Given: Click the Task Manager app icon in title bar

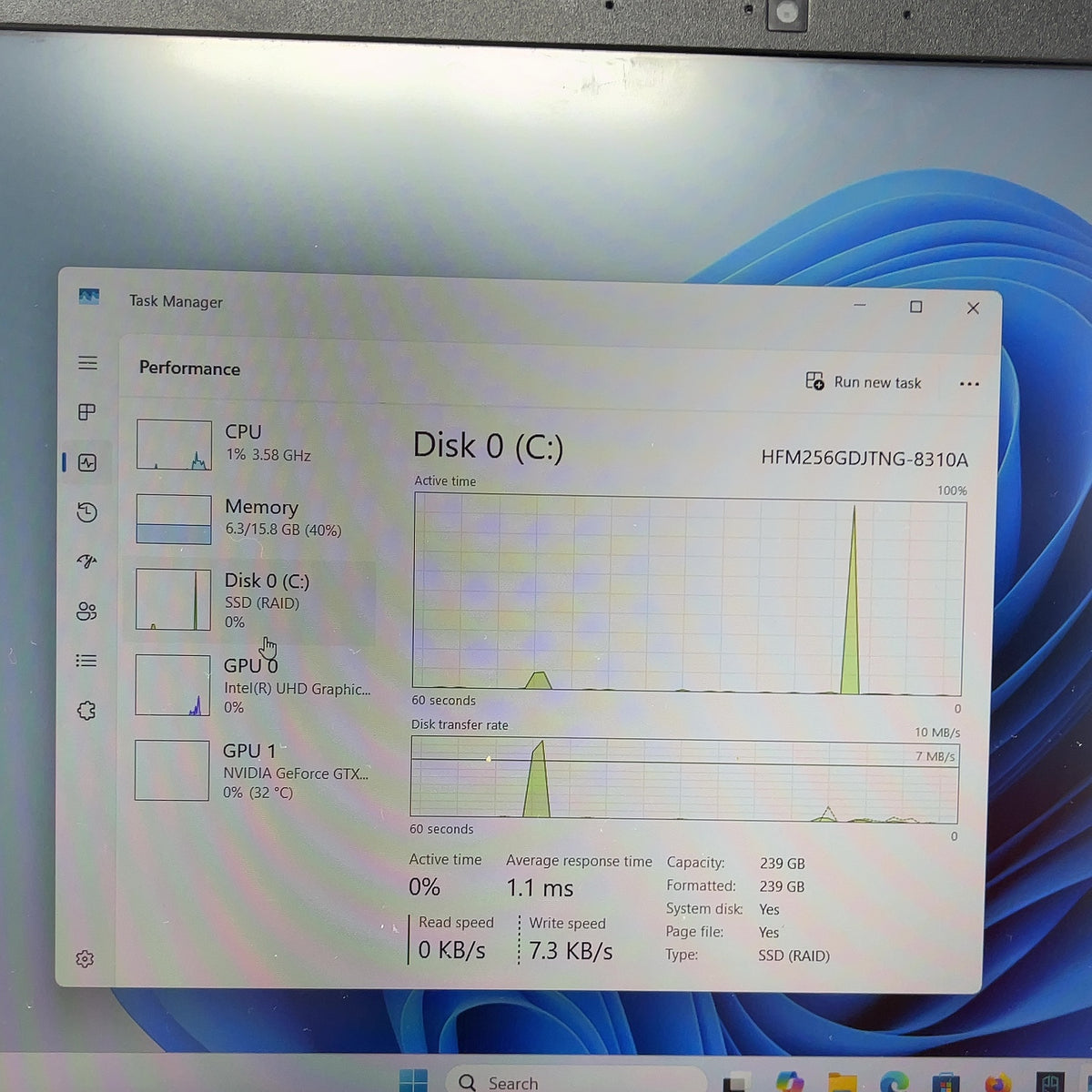Looking at the screenshot, I should coord(88,297).
